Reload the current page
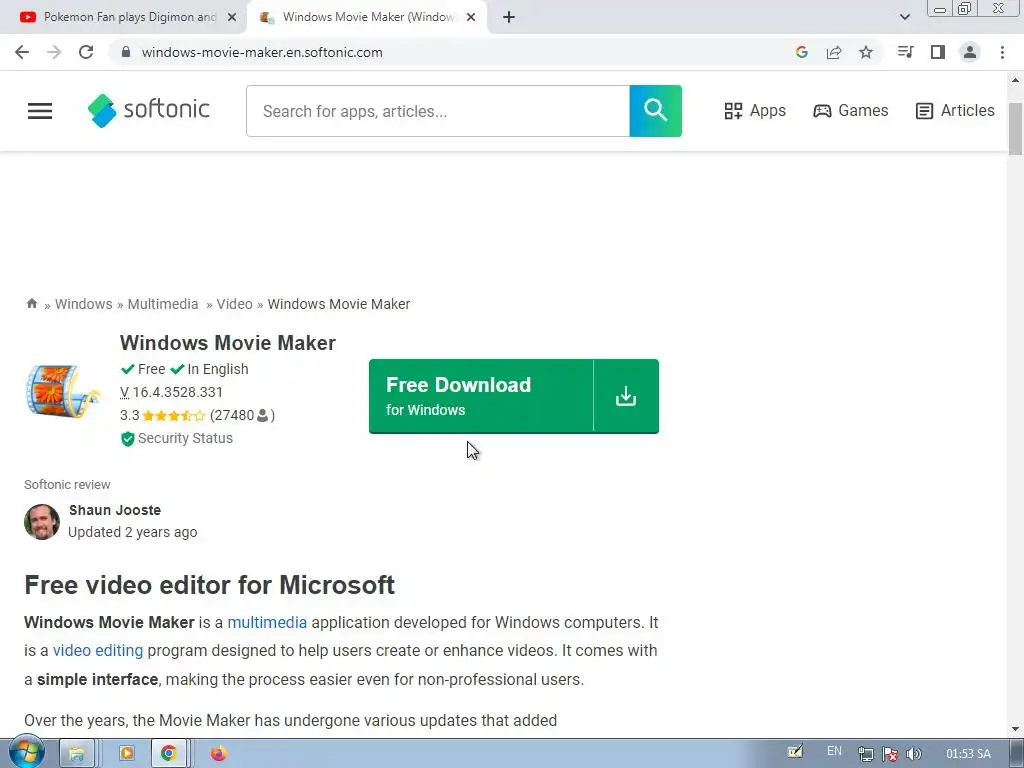 tap(86, 52)
